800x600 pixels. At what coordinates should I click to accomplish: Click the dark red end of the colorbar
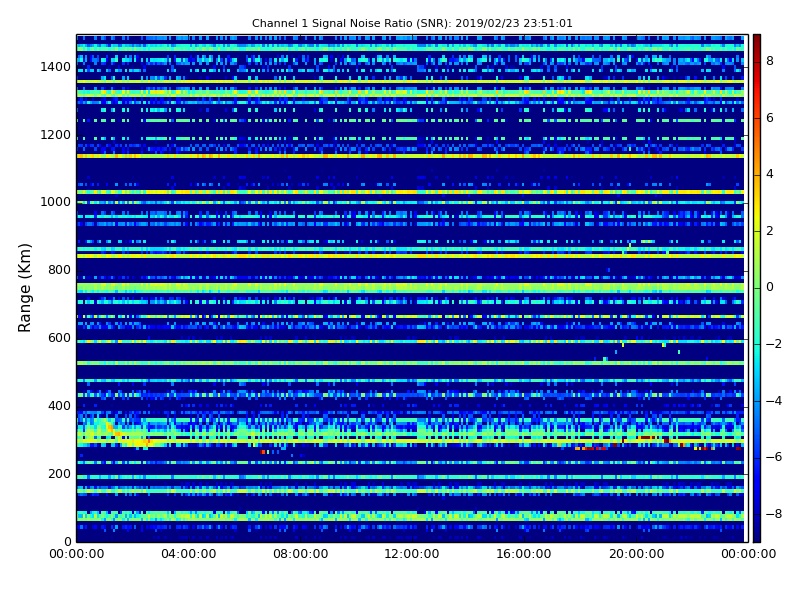(756, 38)
